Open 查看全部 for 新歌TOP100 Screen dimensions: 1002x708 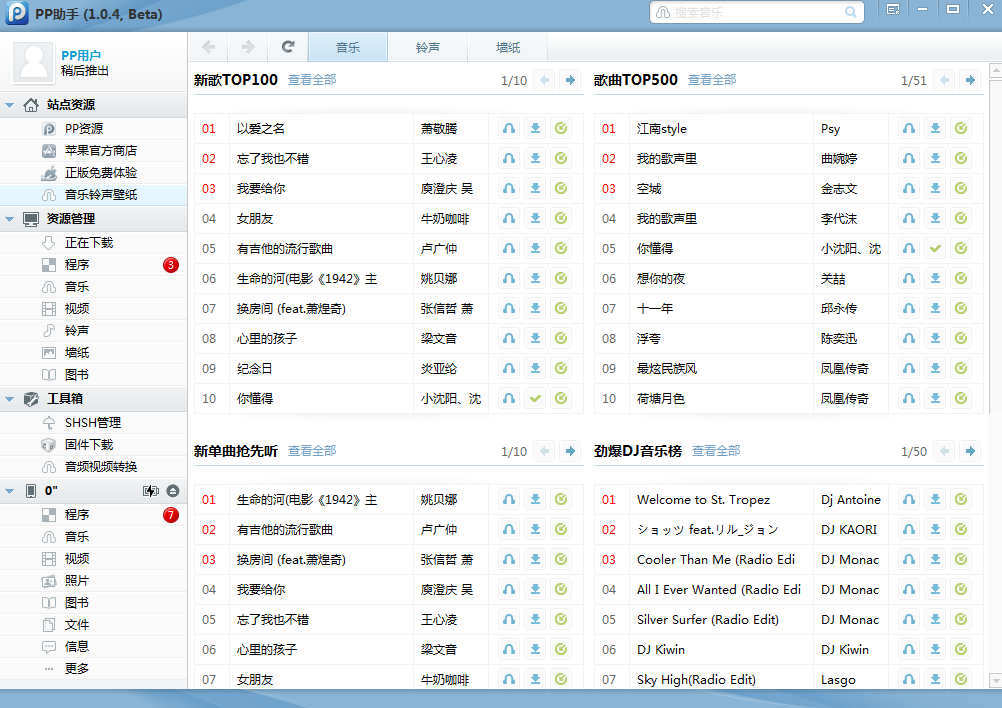310,80
